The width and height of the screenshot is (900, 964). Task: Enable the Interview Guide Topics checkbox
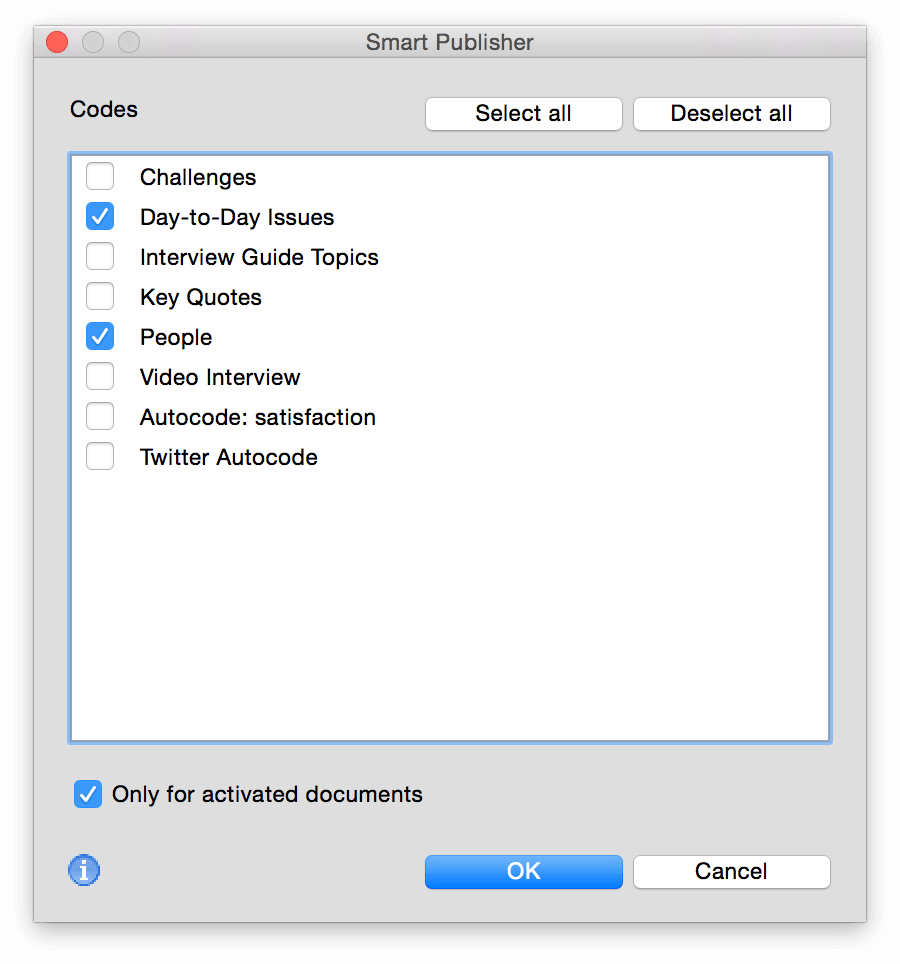(100, 256)
